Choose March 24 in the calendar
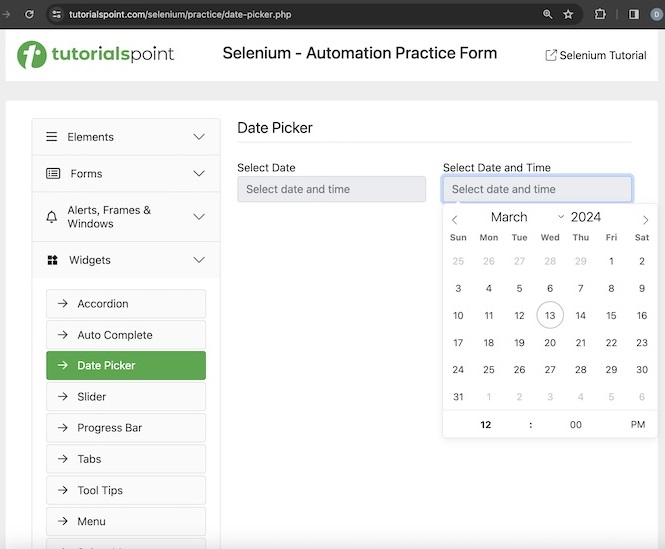This screenshot has width=665, height=549. coord(458,370)
